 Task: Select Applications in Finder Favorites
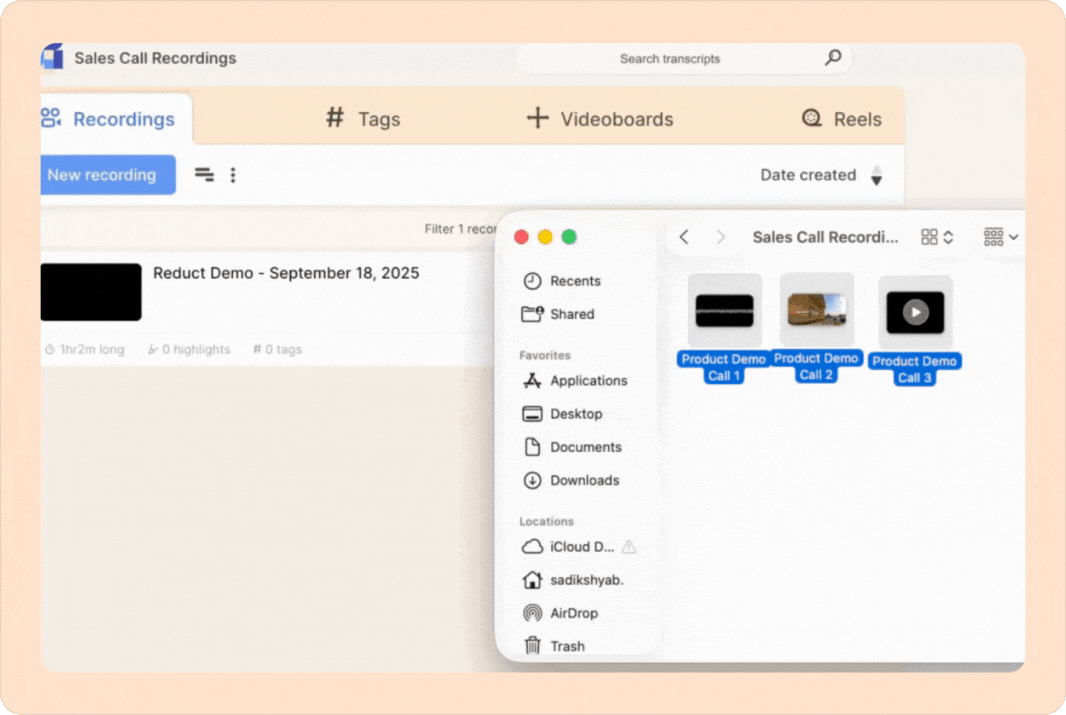tap(588, 380)
